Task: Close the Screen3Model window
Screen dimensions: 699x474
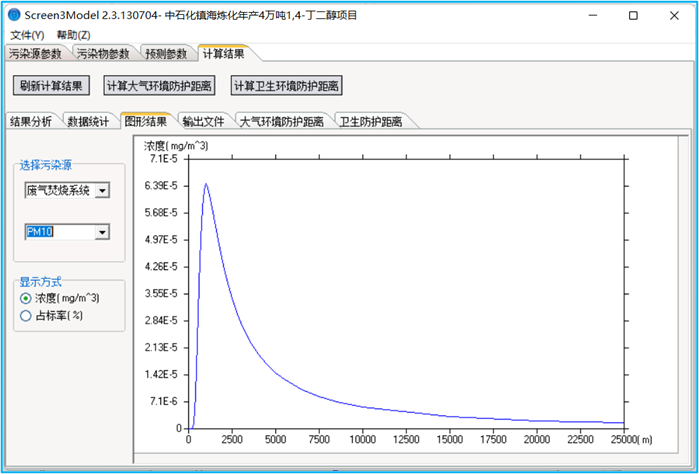Action: 674,15
